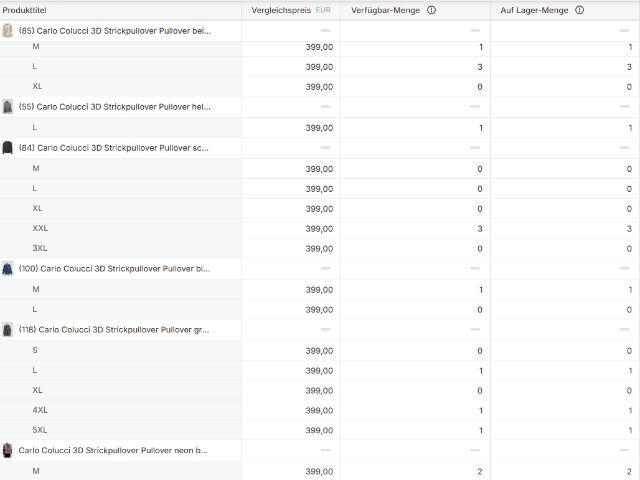This screenshot has height=480, width=640.
Task: Click thumbnail of the neon Carlo Colucci pullover
Action: 8,451
